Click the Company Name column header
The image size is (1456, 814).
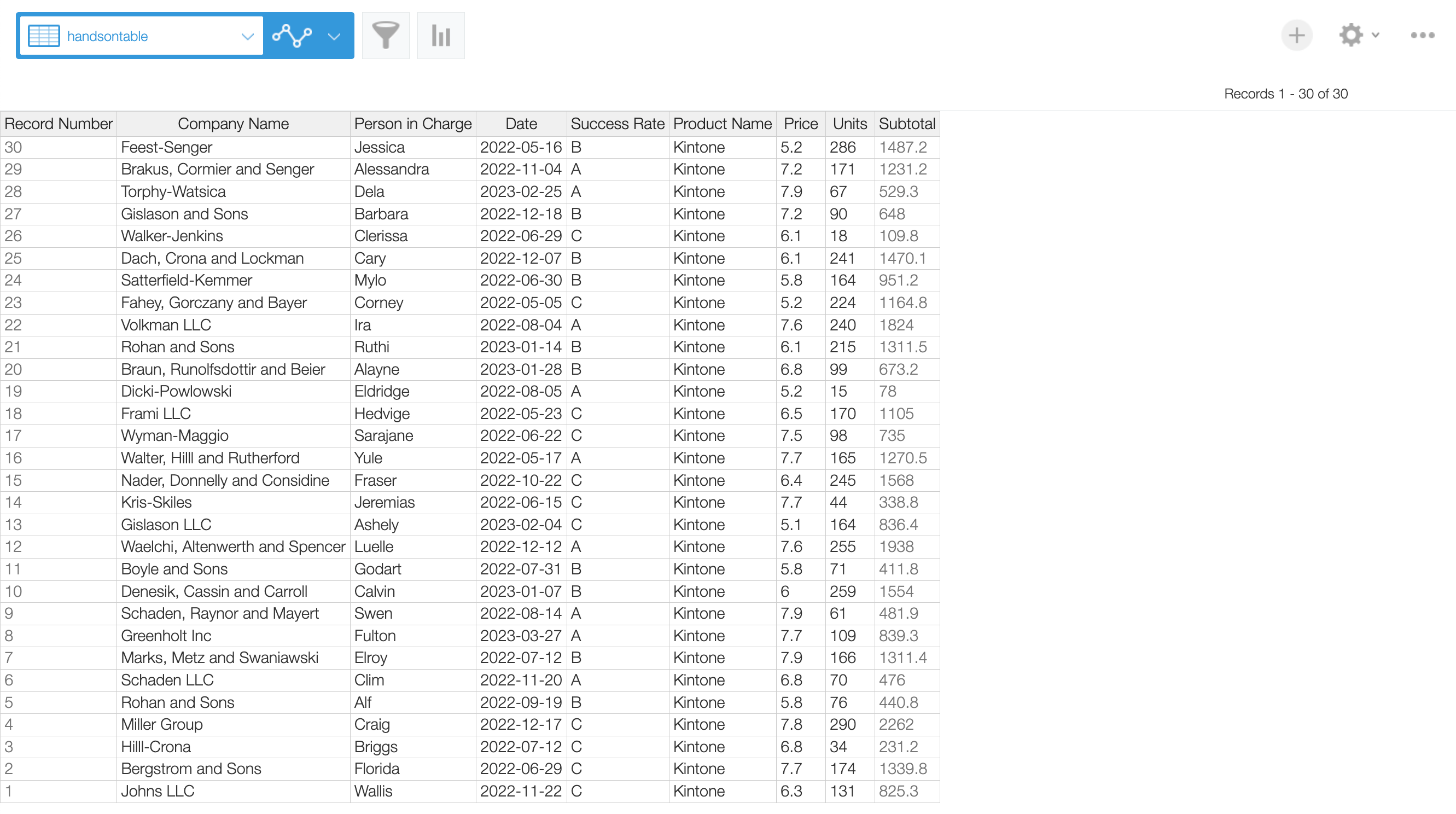(234, 124)
